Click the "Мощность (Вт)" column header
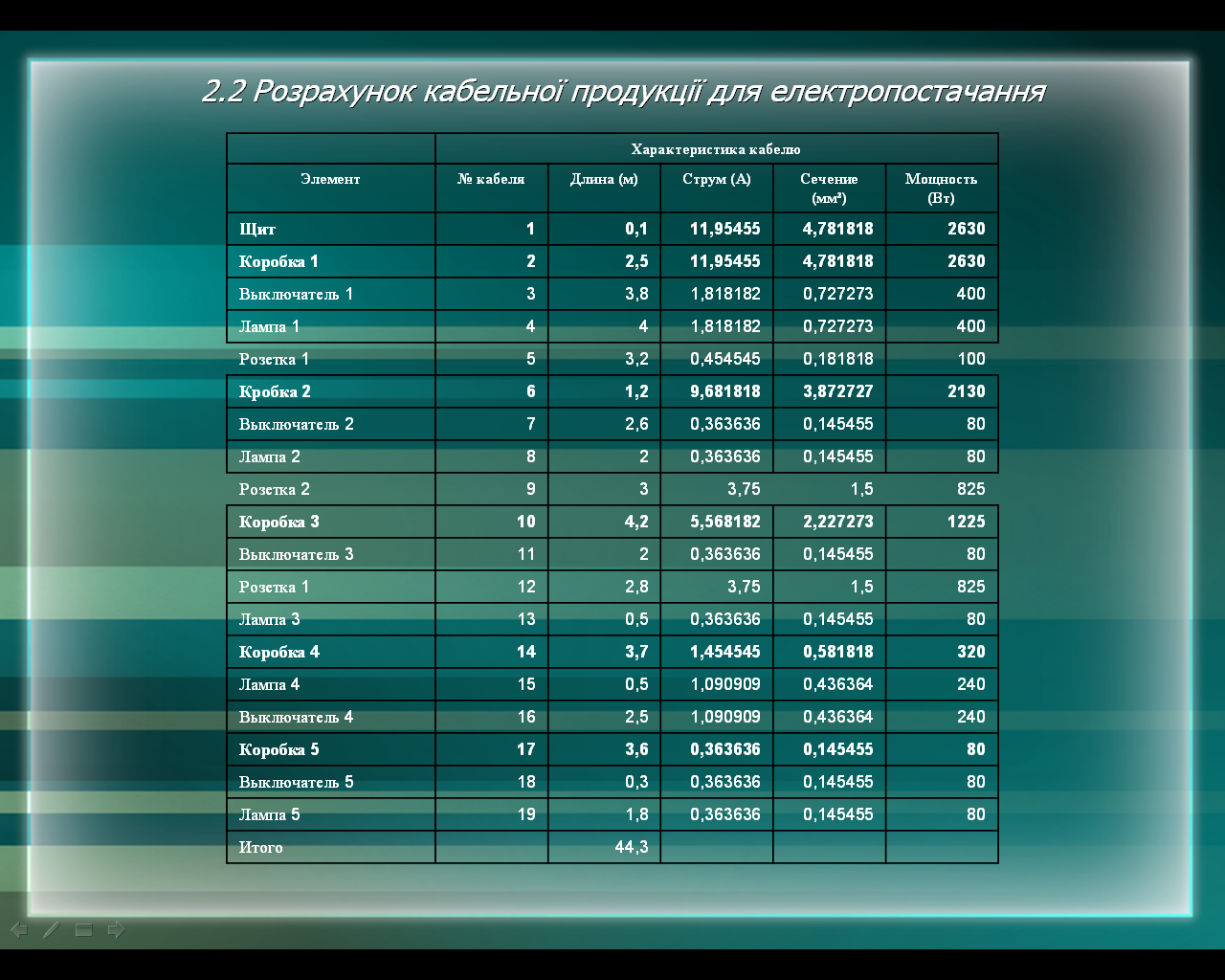The width and height of the screenshot is (1225, 980). (942, 189)
